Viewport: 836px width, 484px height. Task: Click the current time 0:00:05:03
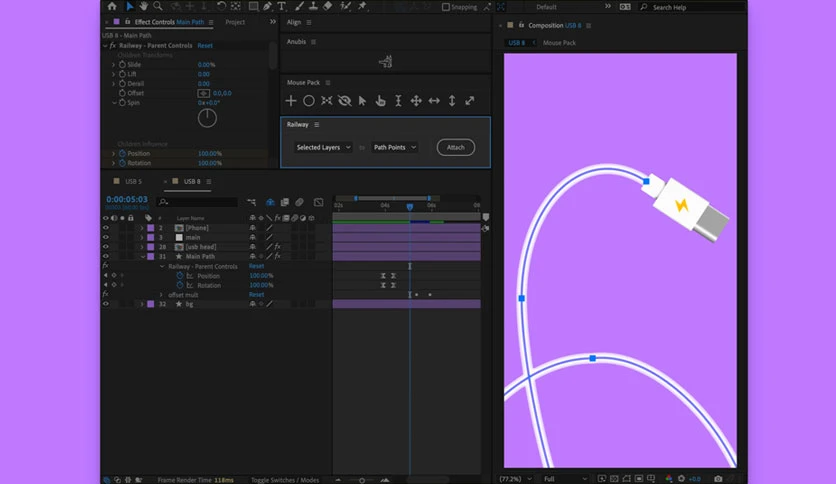(x=127, y=199)
